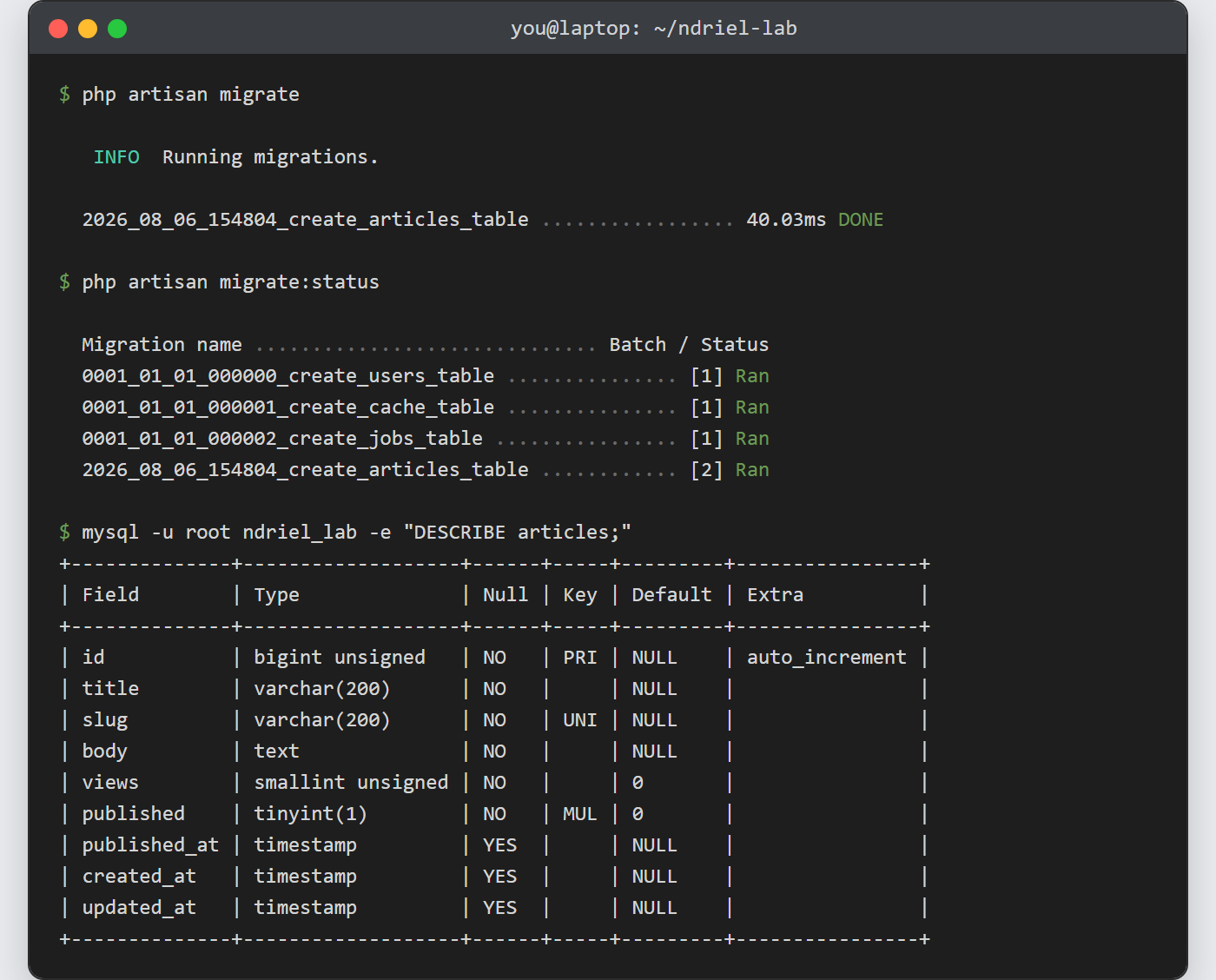
Task: Click the Ran status of create_users_table
Action: tap(752, 376)
